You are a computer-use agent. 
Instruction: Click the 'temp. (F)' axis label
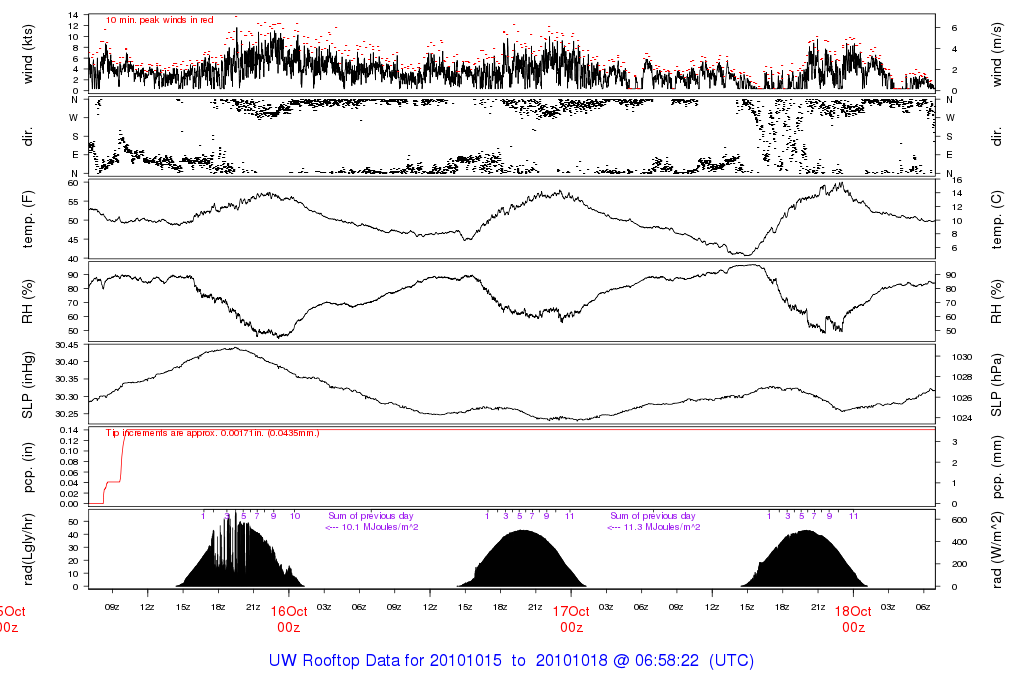click(27, 219)
